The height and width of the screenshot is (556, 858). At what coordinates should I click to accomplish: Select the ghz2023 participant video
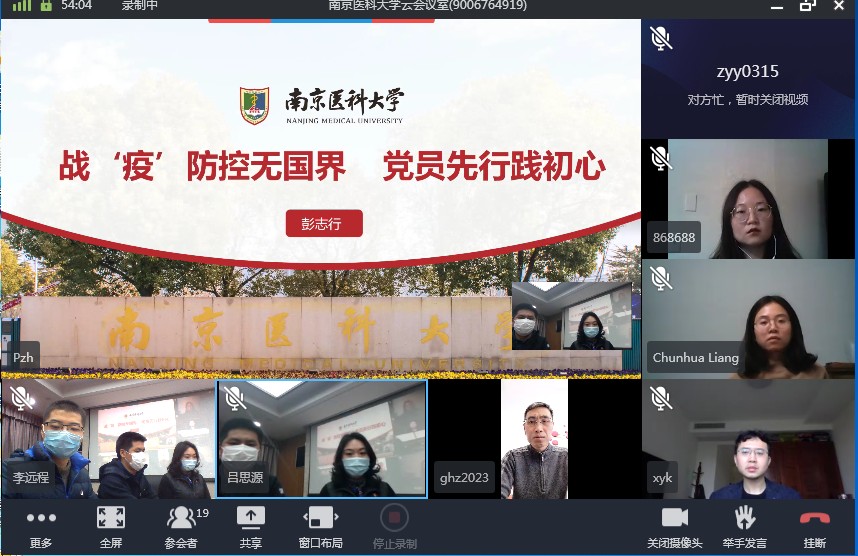pyautogui.click(x=535, y=439)
